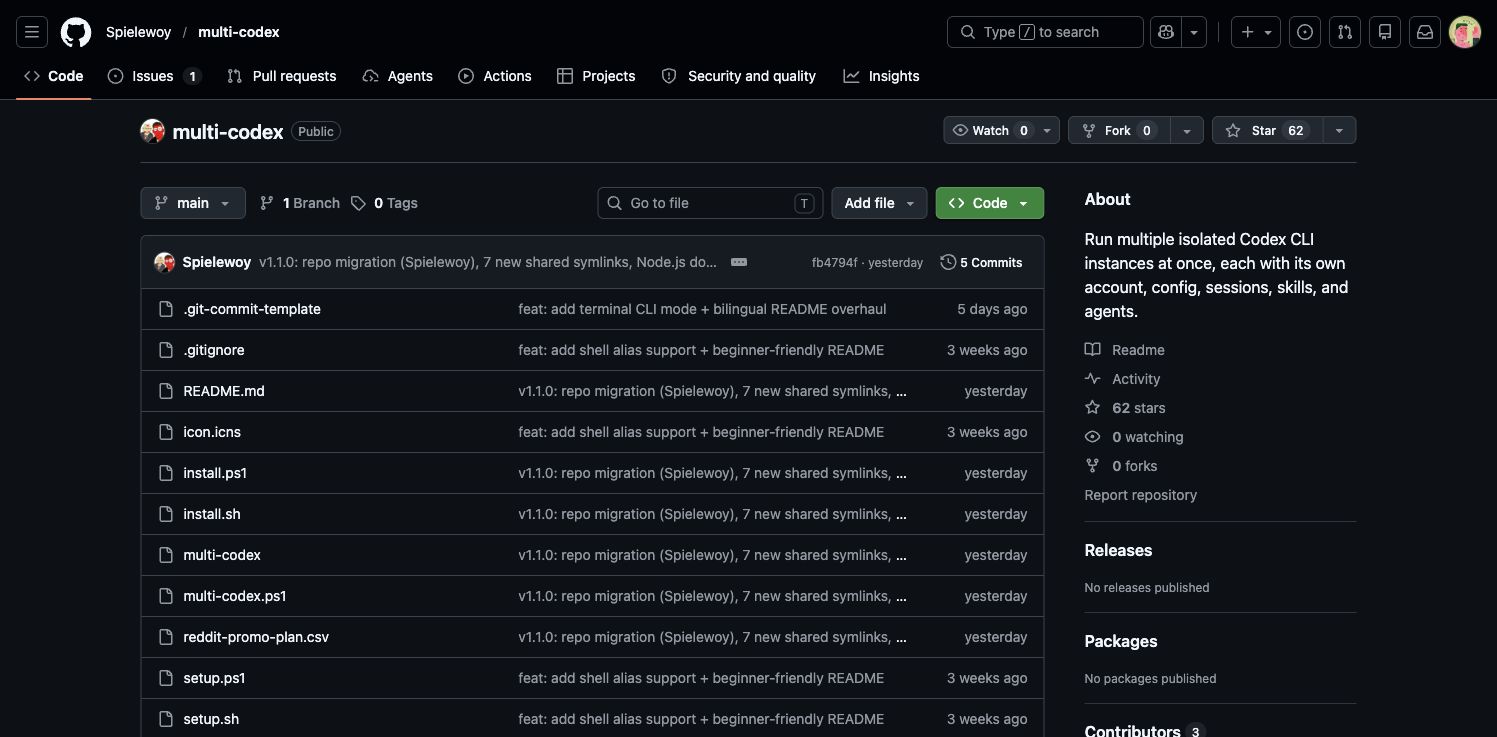1497x737 pixels.
Task: Click the multi-codex breadcrumb link
Action: tap(239, 32)
